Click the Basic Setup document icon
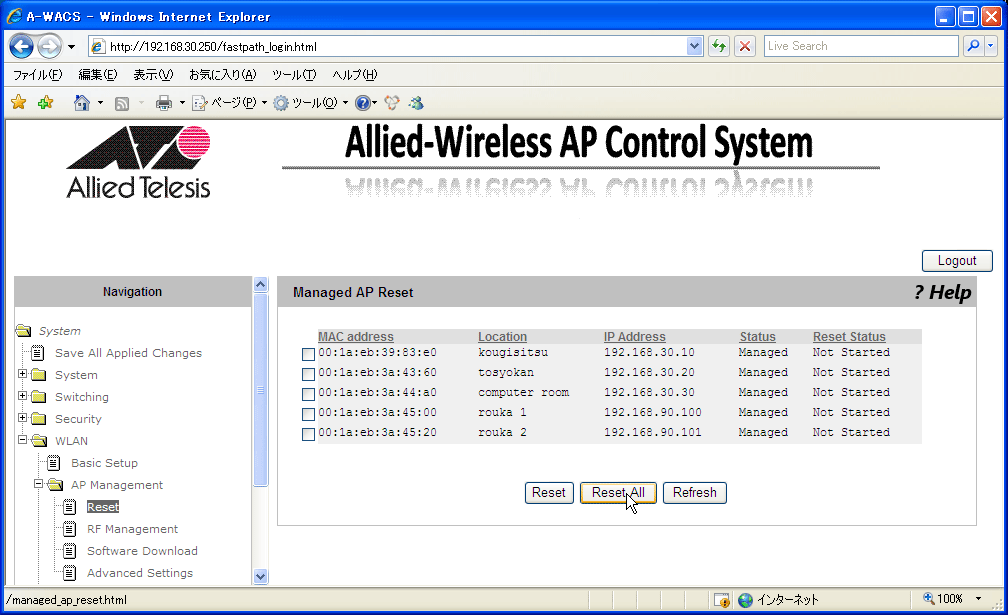This screenshot has height=615, width=1008. pyautogui.click(x=54, y=463)
